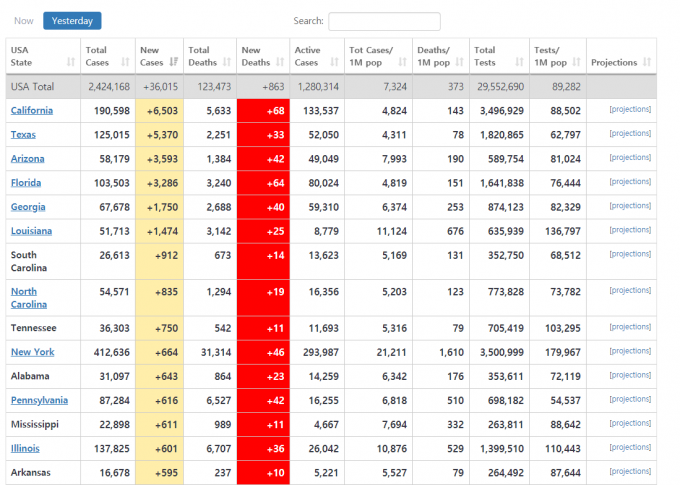This screenshot has width=680, height=485.
Task: Sort by Tests/1M pop column icon
Action: [x=578, y=63]
